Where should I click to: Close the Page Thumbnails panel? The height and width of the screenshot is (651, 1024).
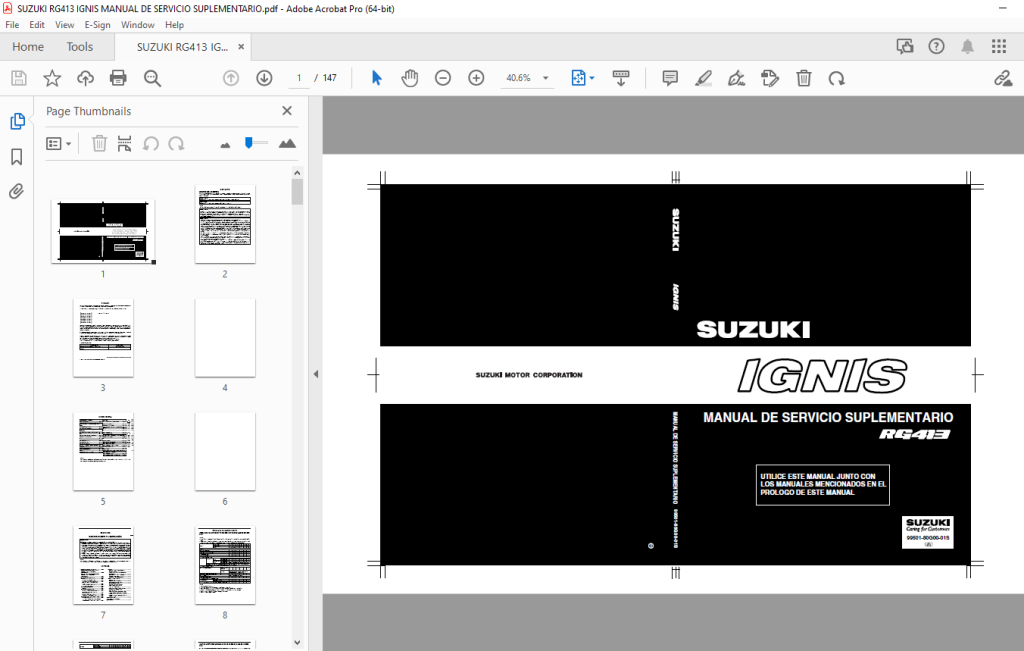coord(287,111)
